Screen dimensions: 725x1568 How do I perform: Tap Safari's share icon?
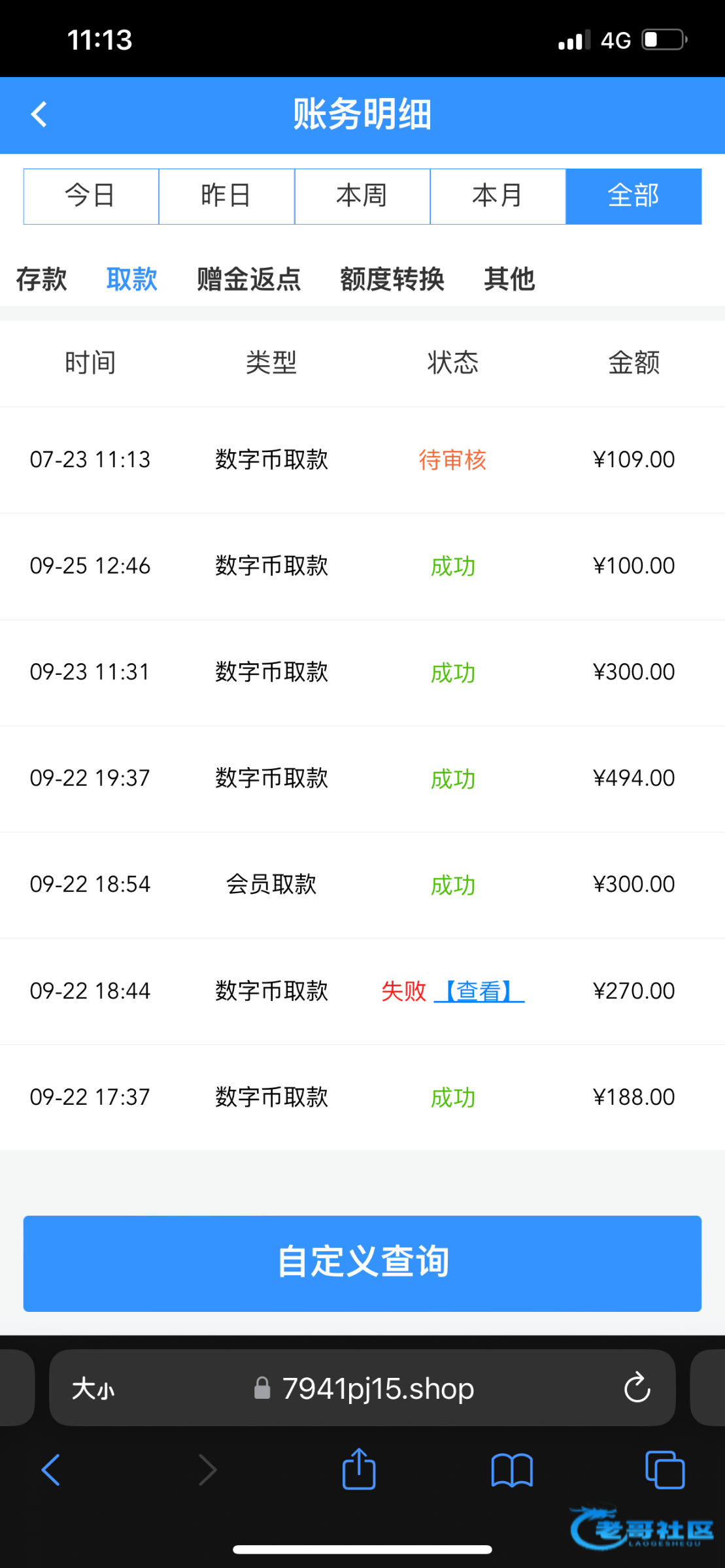point(359,1469)
